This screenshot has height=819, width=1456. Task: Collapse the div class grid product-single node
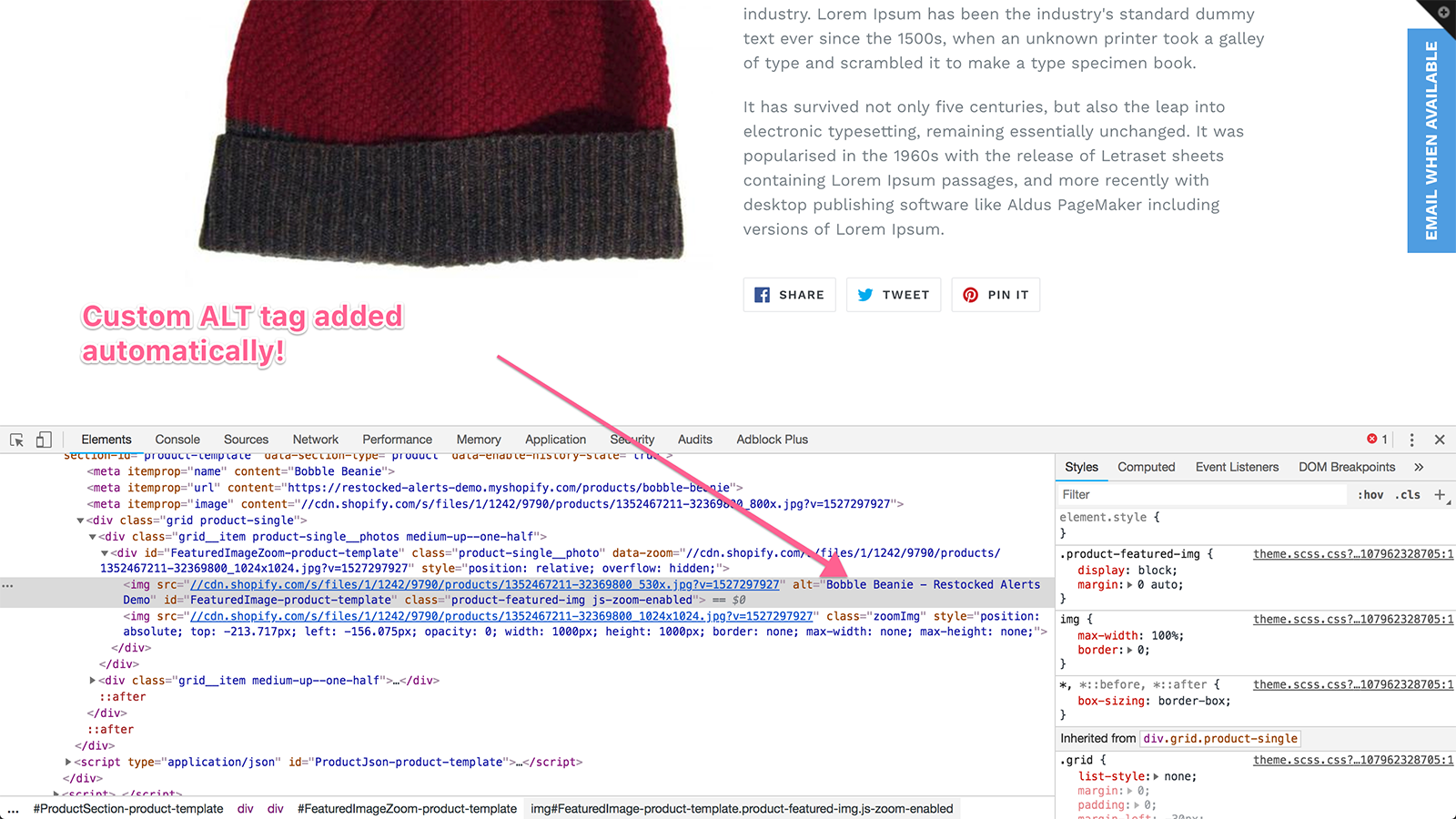(x=80, y=521)
